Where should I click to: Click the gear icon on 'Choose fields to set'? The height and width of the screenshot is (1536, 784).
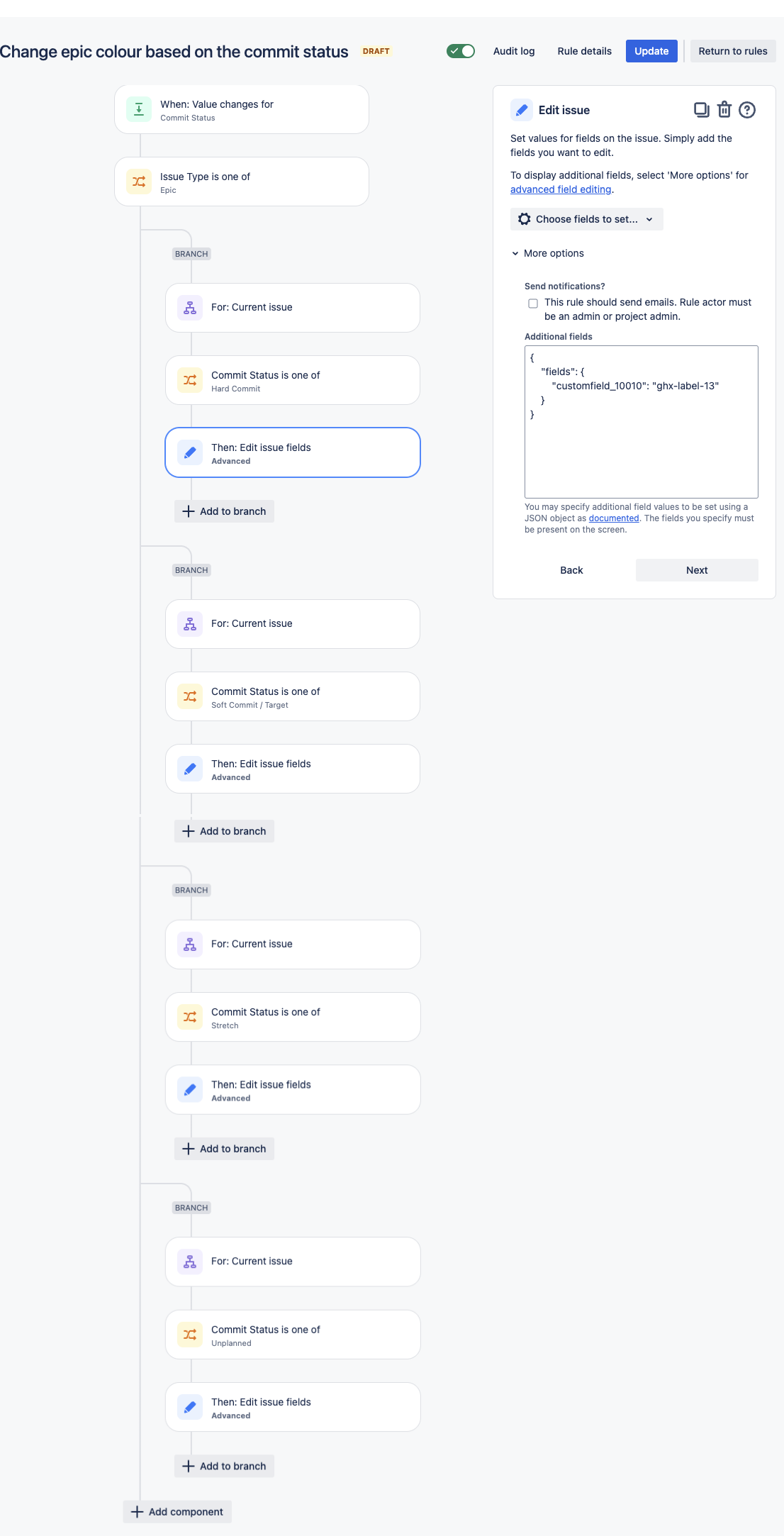[x=525, y=218]
